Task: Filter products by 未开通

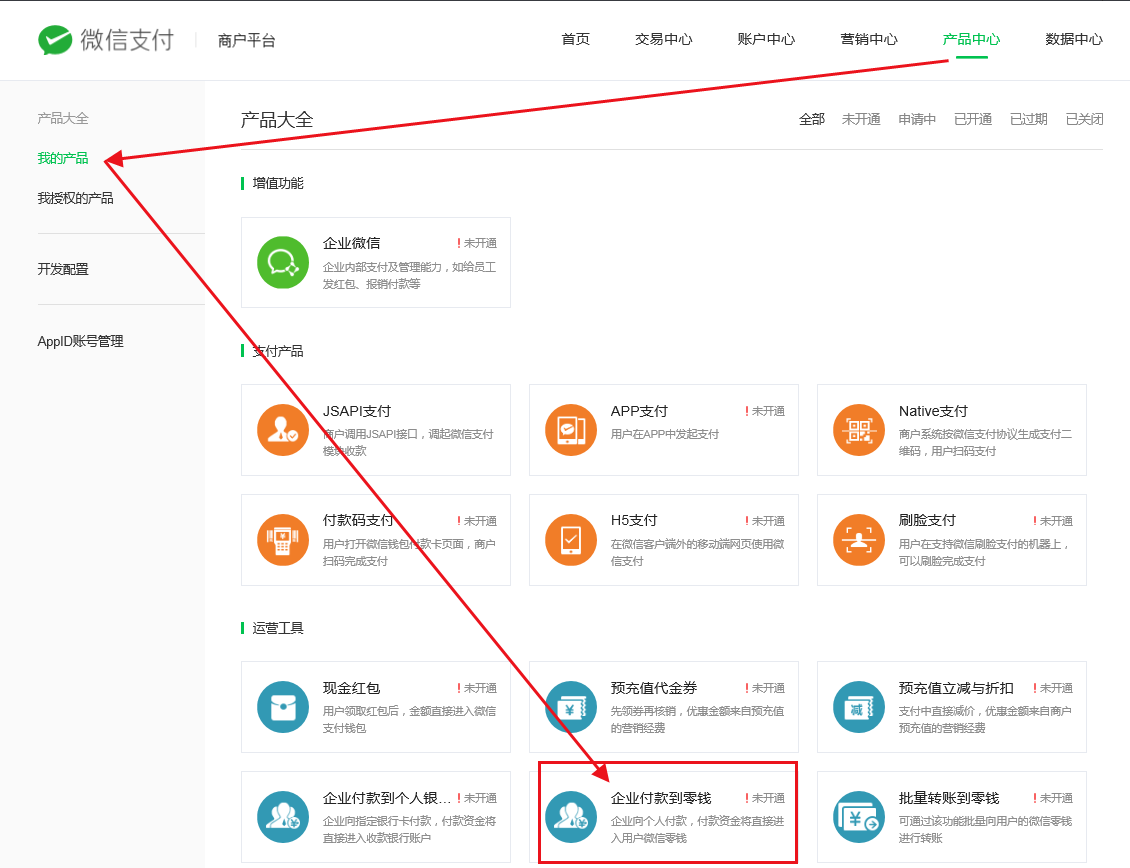Action: 861,119
